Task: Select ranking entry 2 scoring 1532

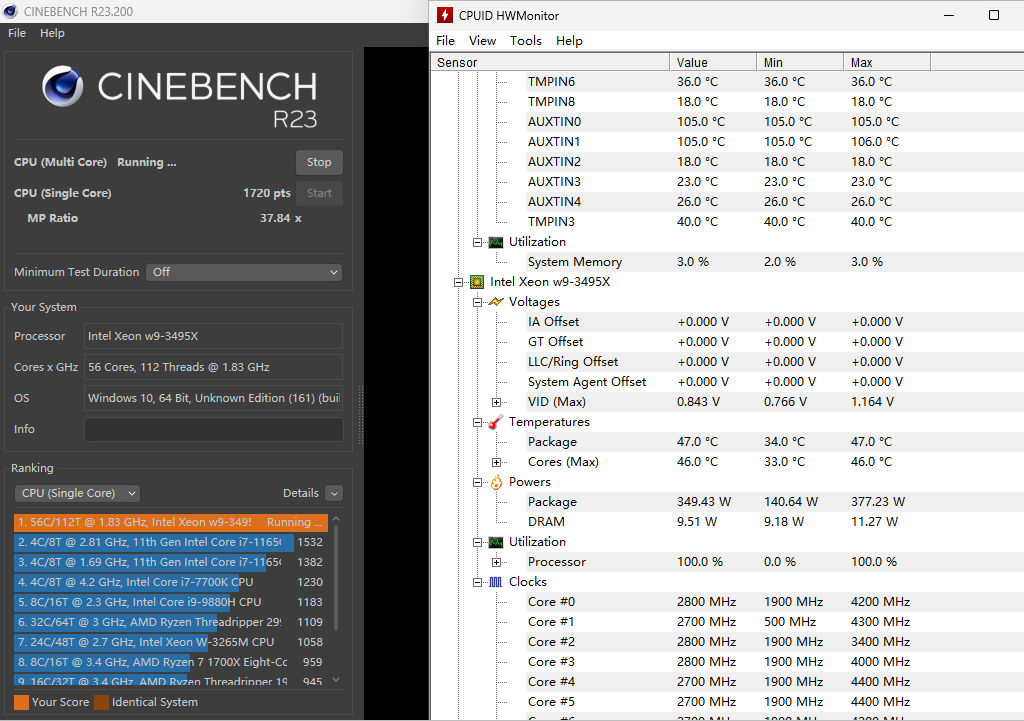Action: [171, 543]
